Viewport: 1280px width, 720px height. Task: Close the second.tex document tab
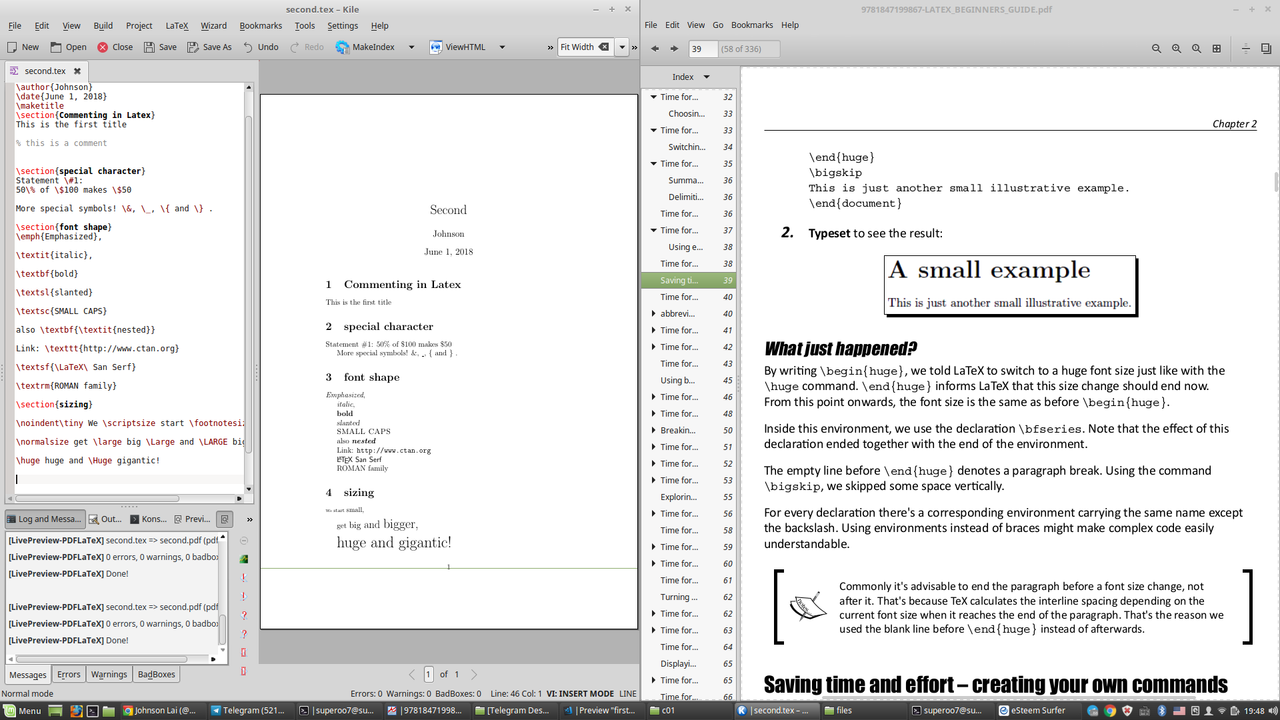[77, 71]
